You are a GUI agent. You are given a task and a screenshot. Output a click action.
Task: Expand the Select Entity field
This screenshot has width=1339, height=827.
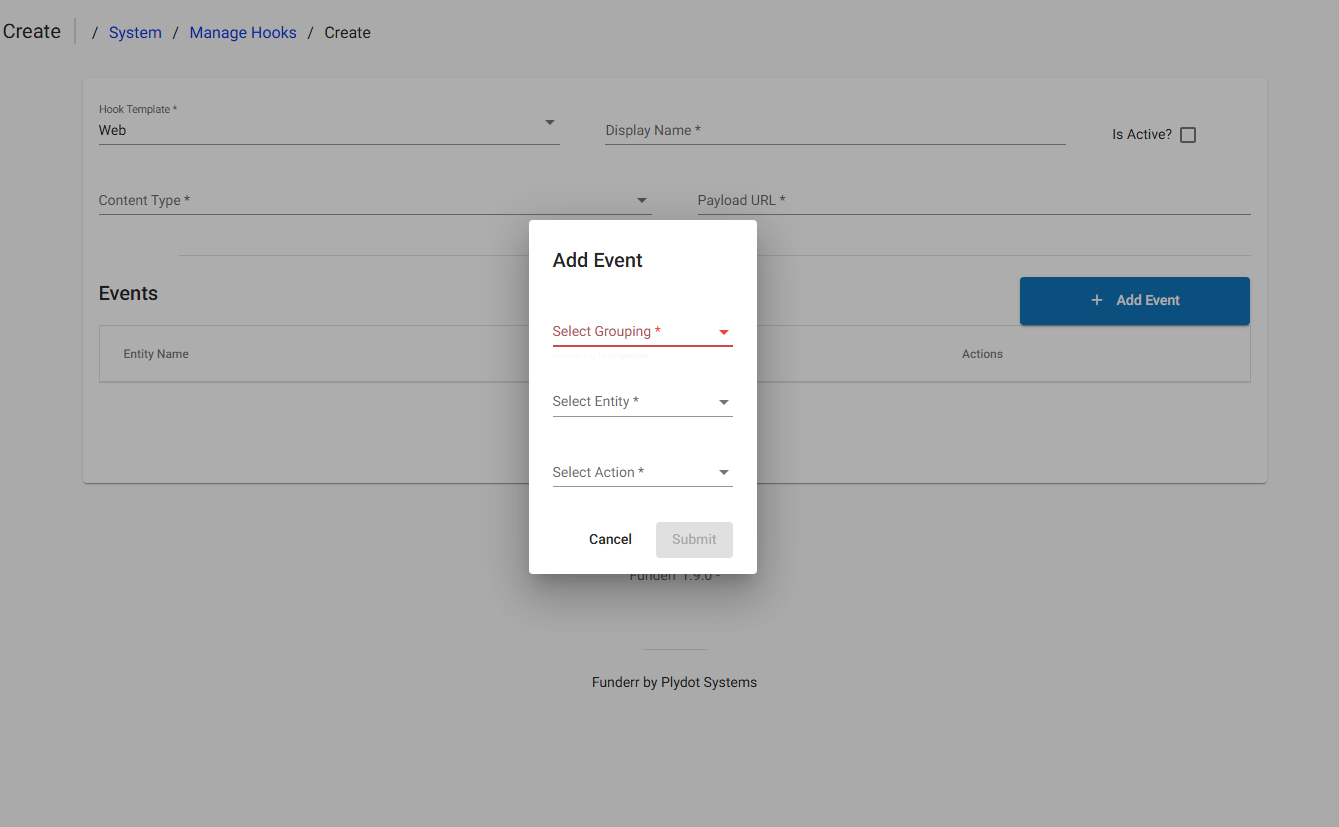click(632, 402)
